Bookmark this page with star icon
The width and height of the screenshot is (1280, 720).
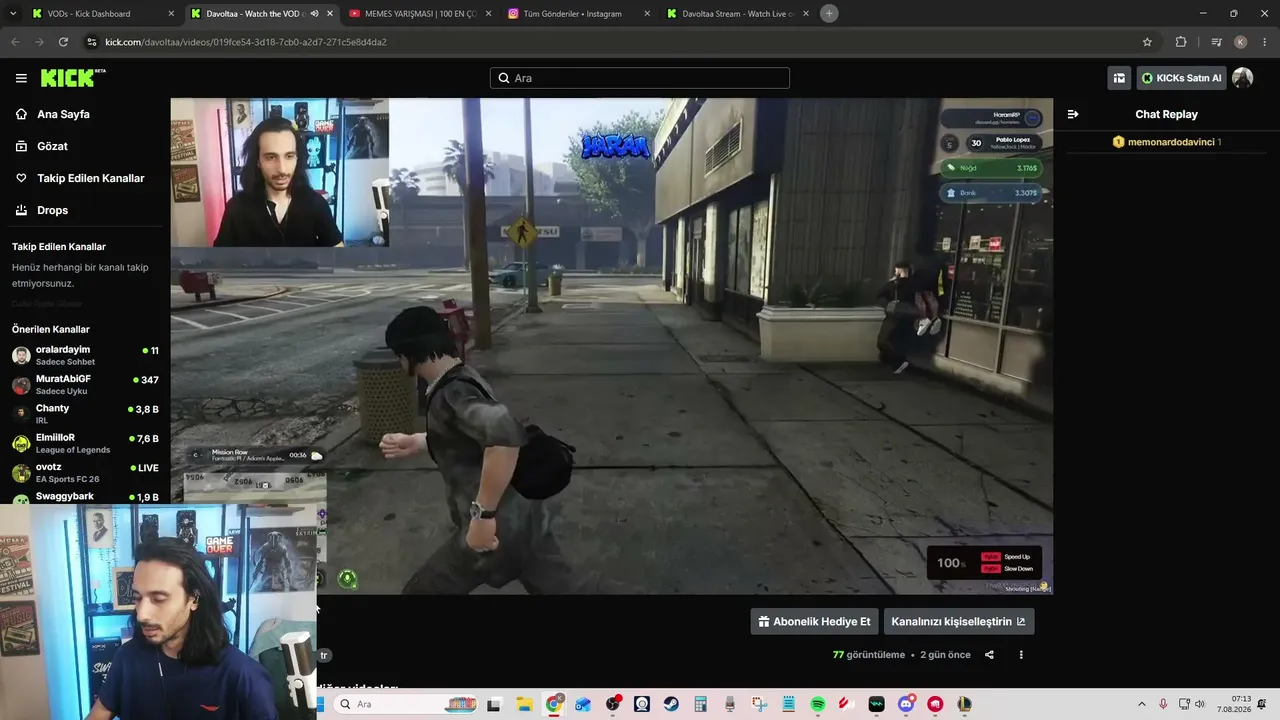click(x=1147, y=42)
